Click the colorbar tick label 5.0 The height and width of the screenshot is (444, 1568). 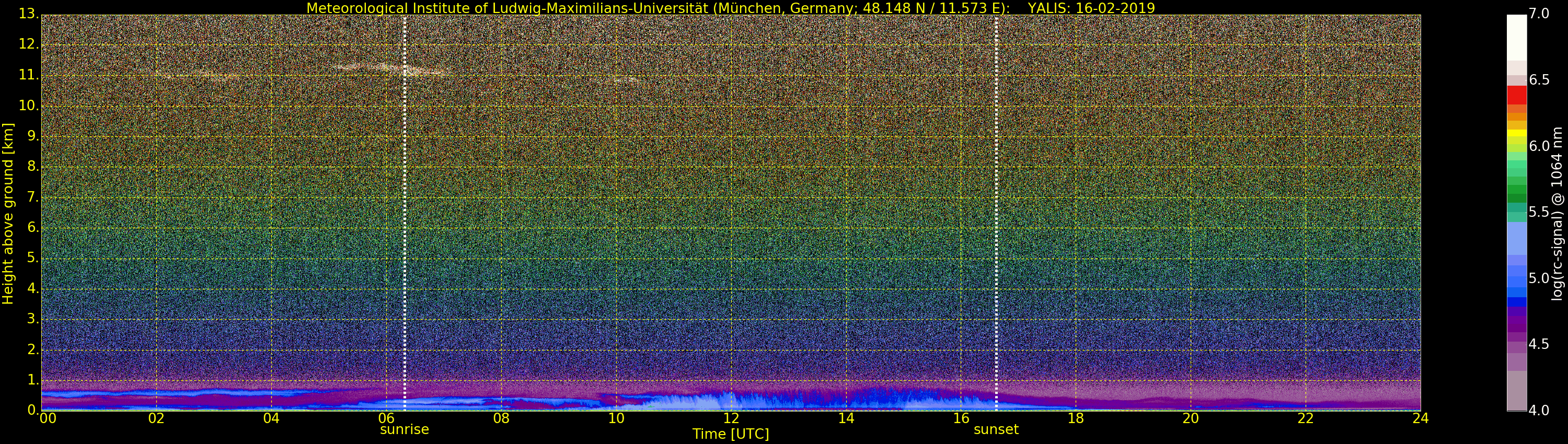(x=1539, y=278)
